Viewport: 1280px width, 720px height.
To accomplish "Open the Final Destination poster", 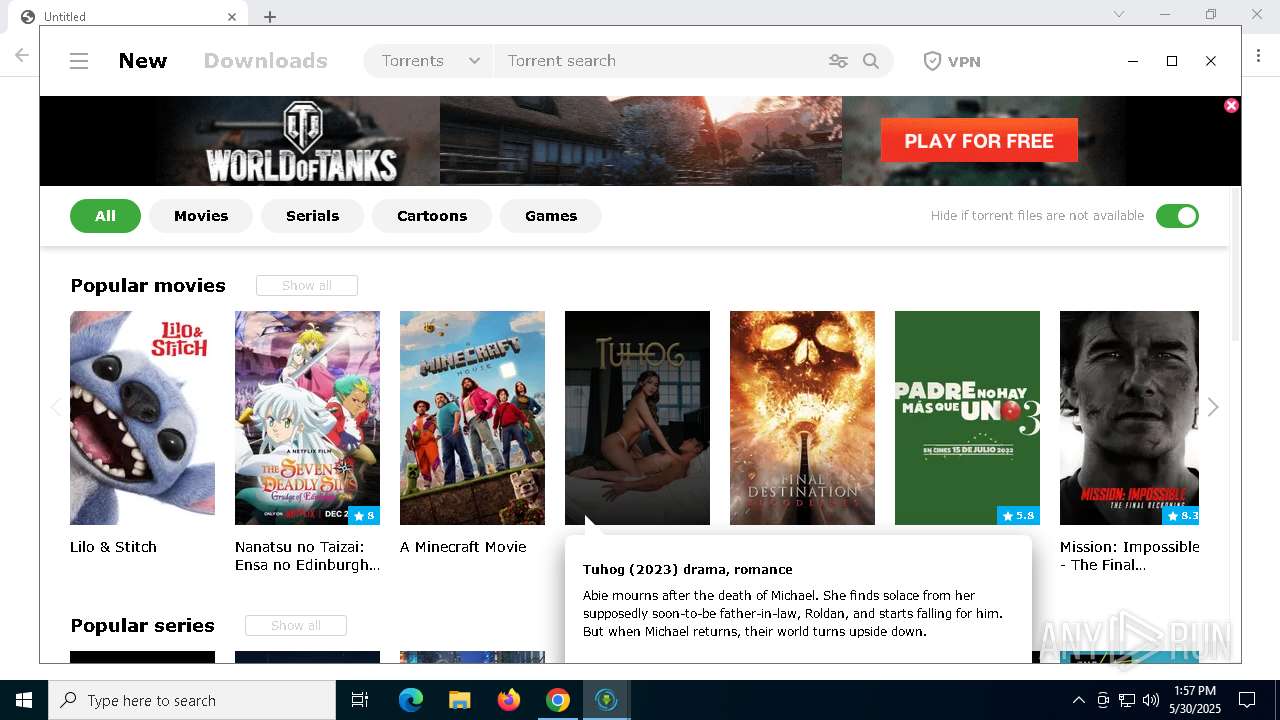I will 802,418.
